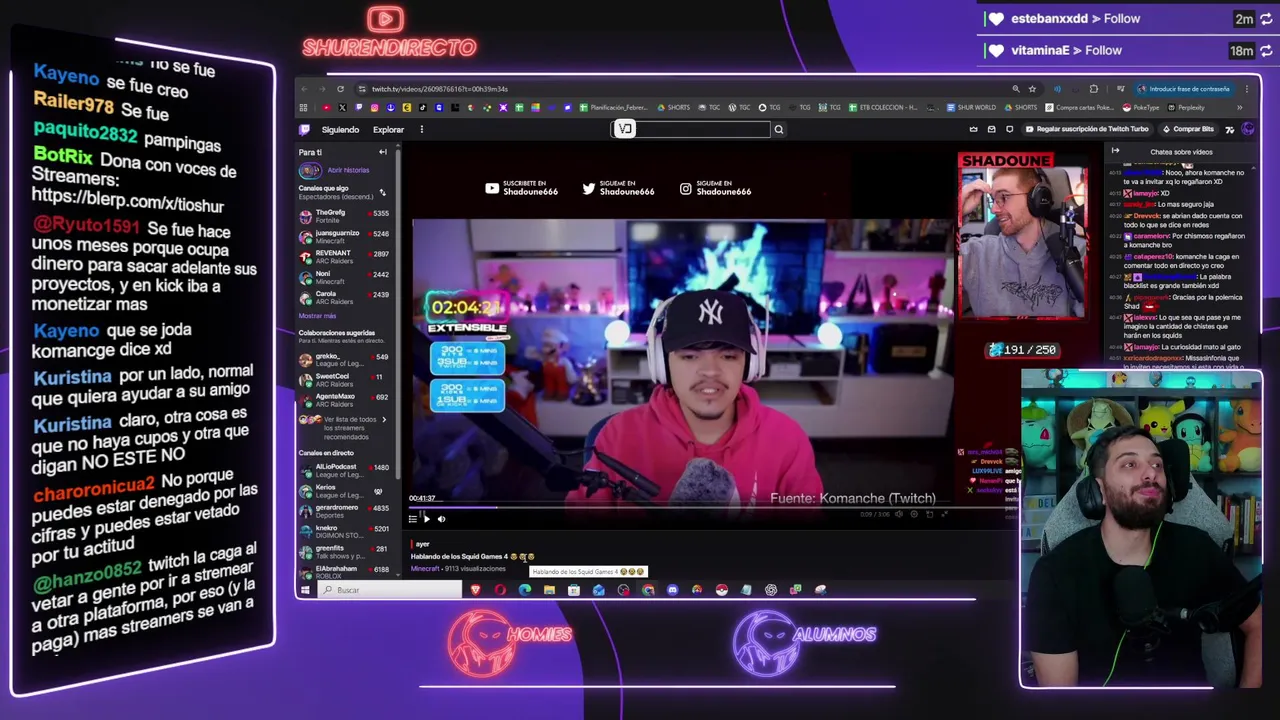Toggle theatre mode in Twitch player
Viewport: 1280px width, 720px height.
tap(930, 514)
